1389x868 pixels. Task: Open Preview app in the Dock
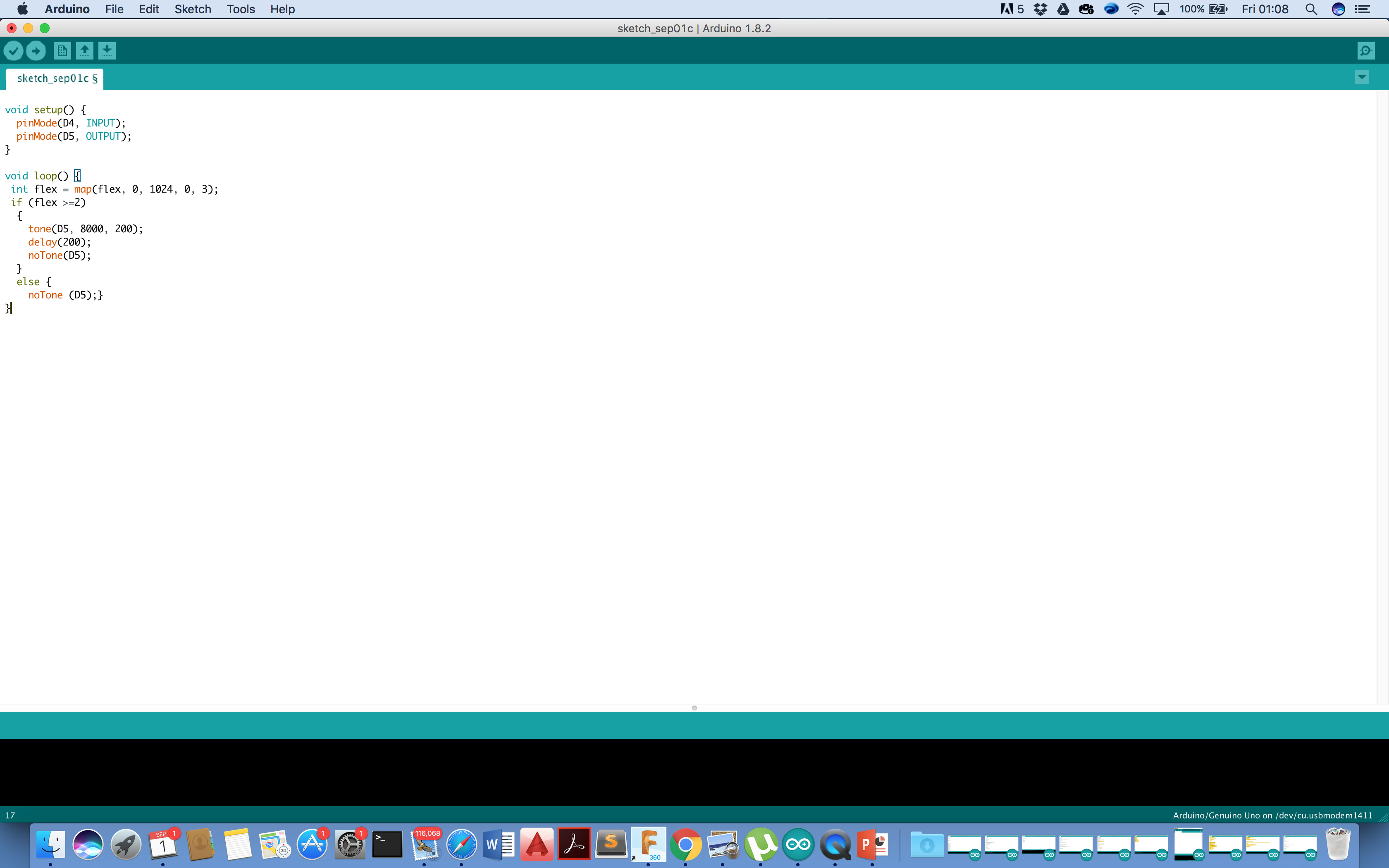723,844
